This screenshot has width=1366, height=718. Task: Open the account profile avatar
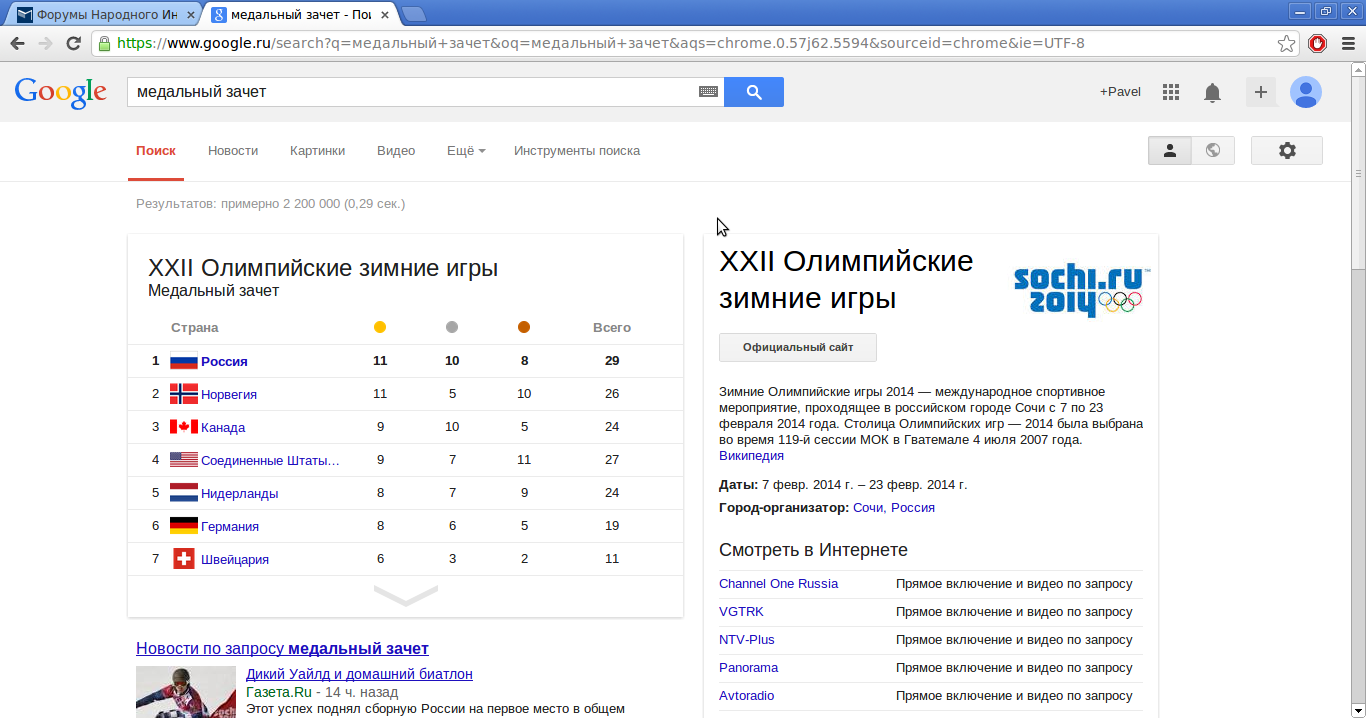(1306, 92)
